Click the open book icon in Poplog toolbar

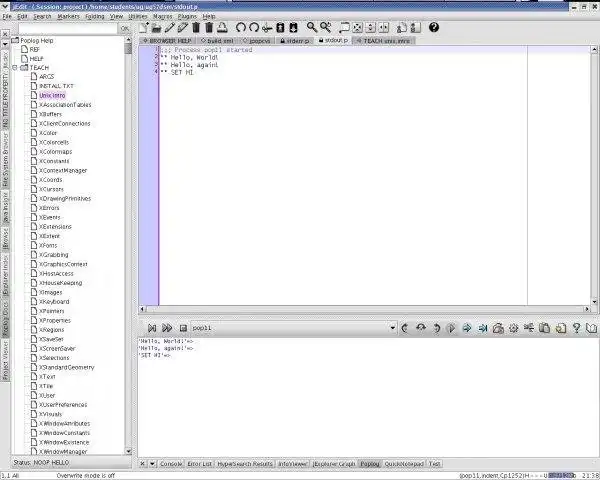pos(592,328)
